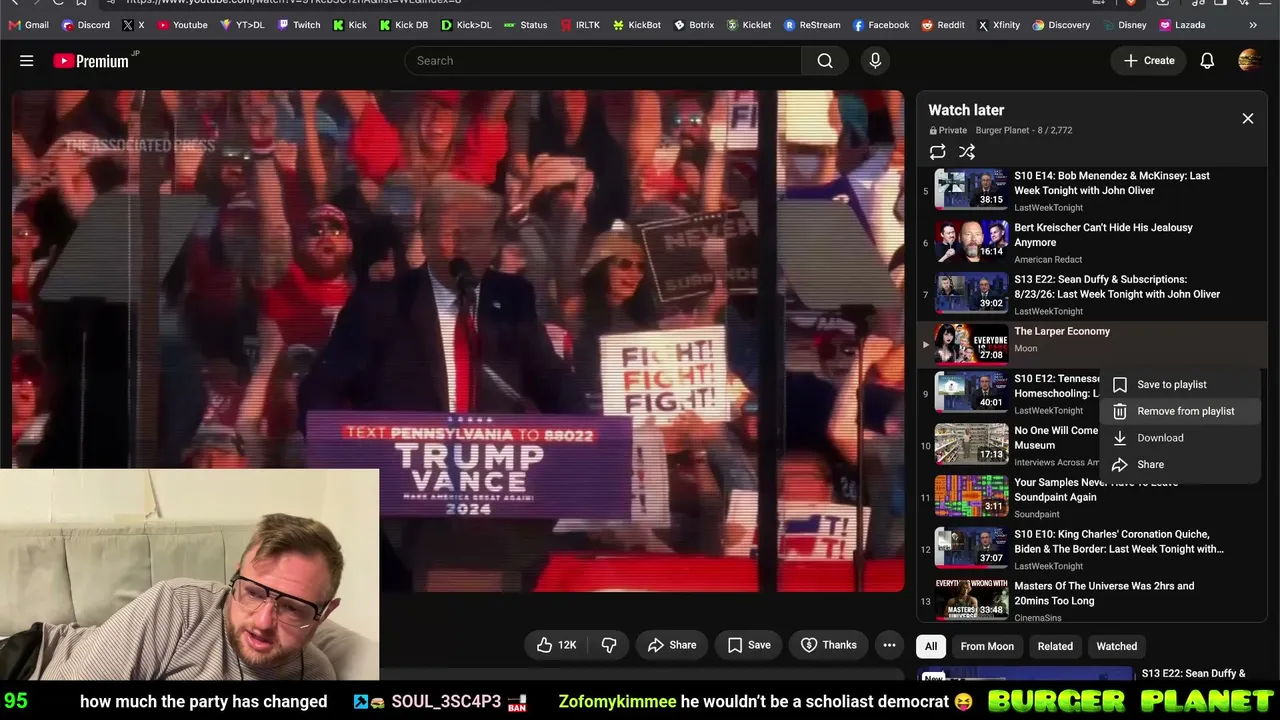Viewport: 1280px width, 720px height.
Task: Send a Thanks on this video
Action: point(829,645)
